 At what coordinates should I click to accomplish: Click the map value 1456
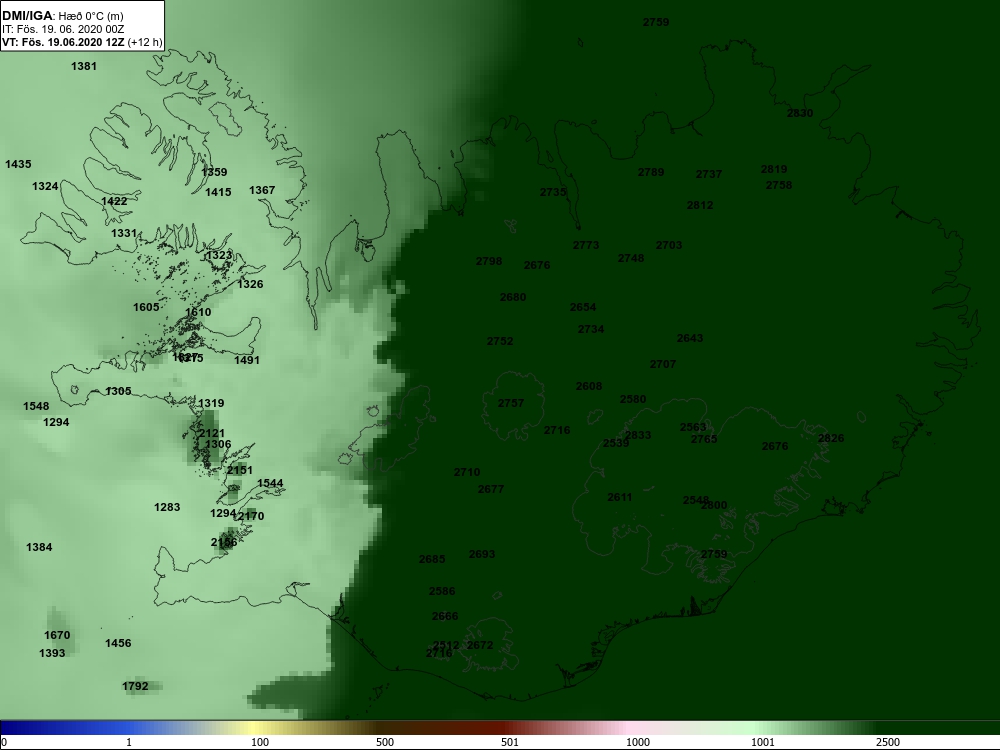pyautogui.click(x=118, y=643)
